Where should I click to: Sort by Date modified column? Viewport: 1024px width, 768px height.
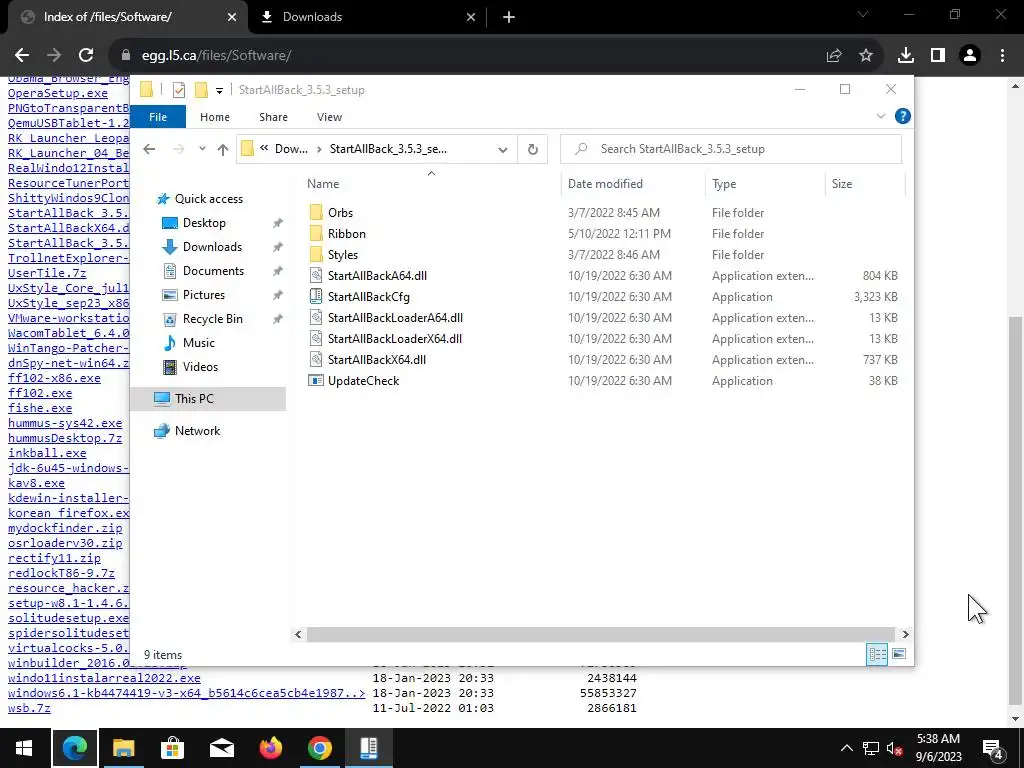click(632, 184)
